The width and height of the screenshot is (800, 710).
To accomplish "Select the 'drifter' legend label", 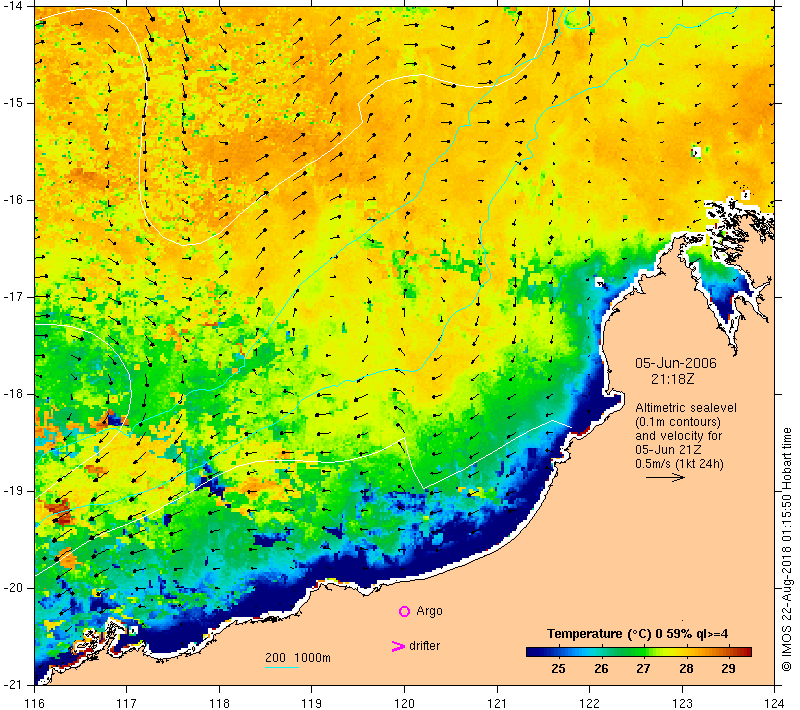I will click(424, 646).
